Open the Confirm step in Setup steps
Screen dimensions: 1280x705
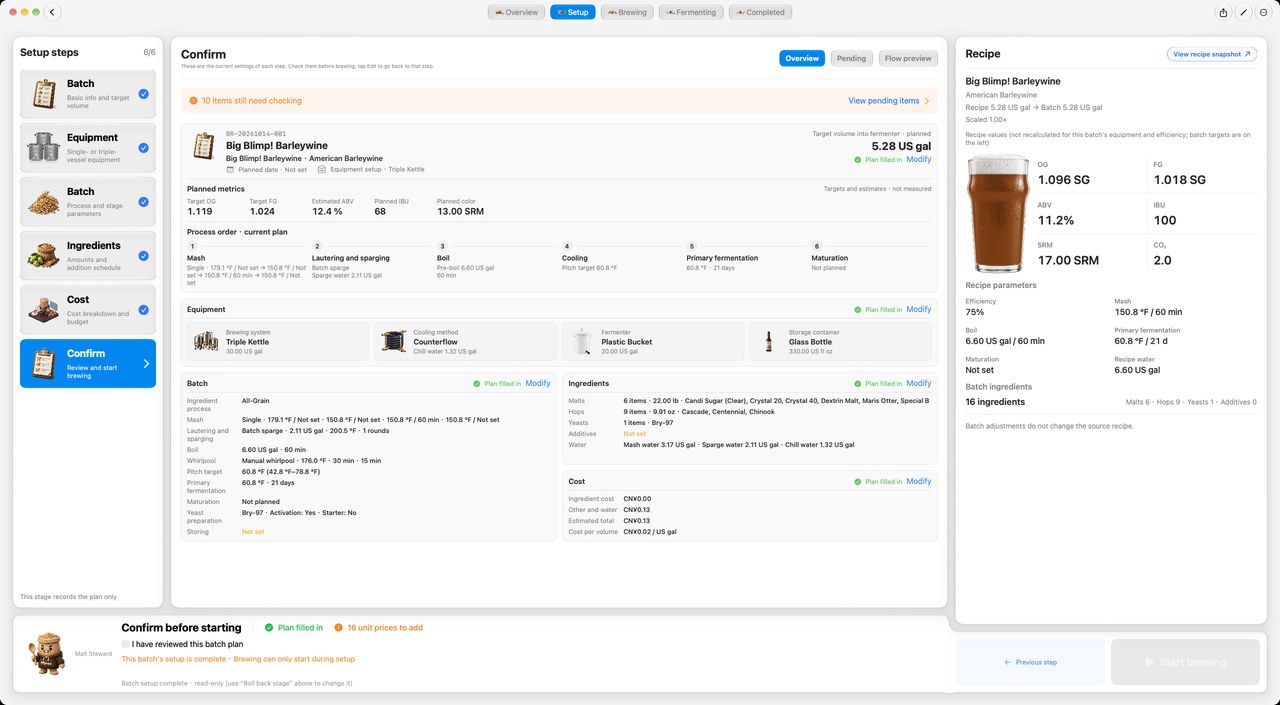(x=88, y=364)
